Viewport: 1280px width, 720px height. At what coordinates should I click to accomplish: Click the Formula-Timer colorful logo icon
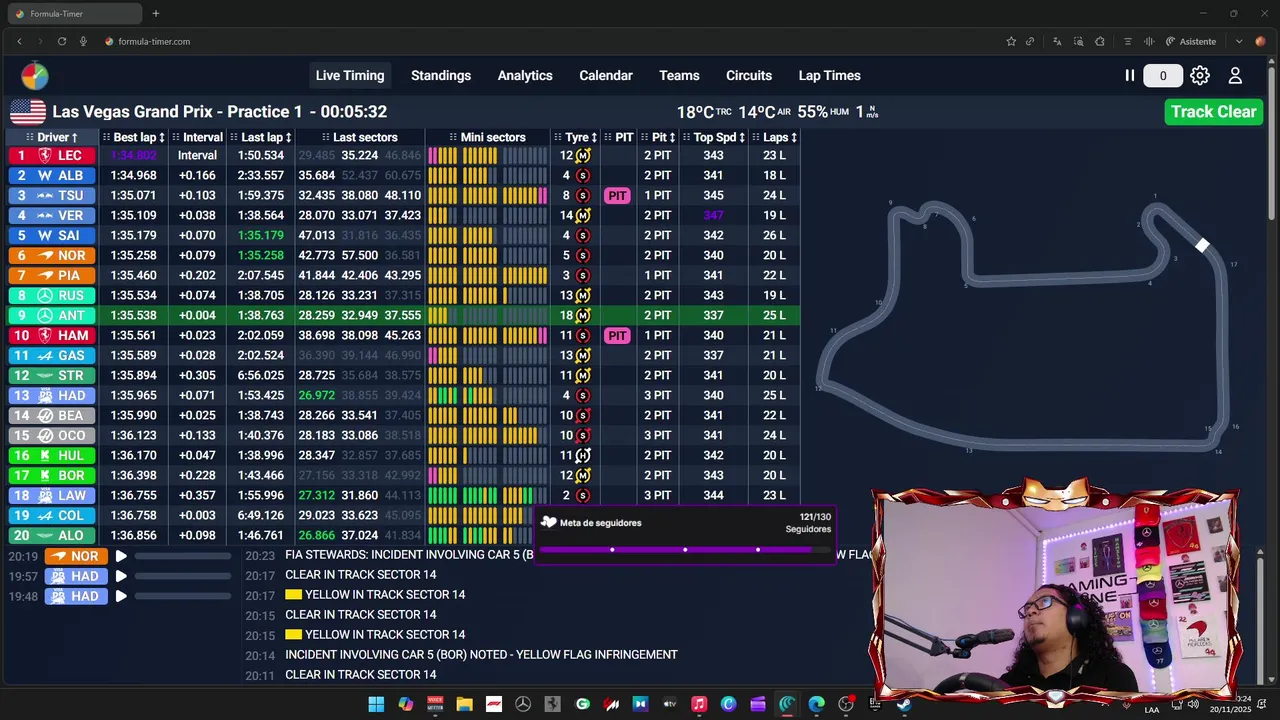click(x=35, y=76)
